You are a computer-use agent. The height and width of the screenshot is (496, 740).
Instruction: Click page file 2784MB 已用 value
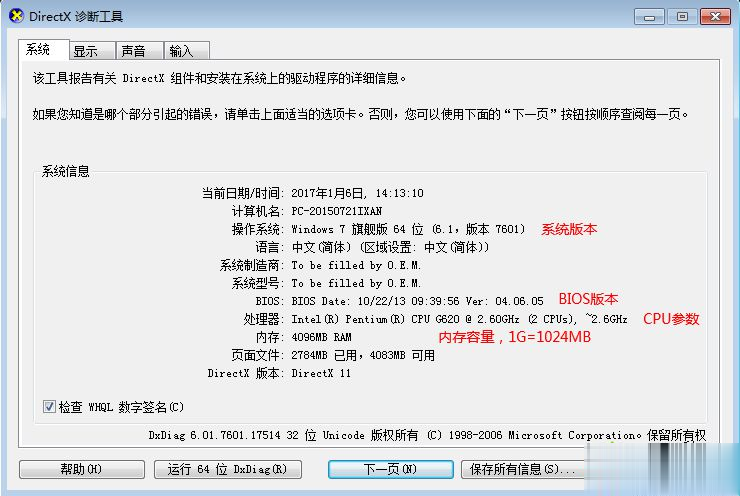(x=363, y=355)
